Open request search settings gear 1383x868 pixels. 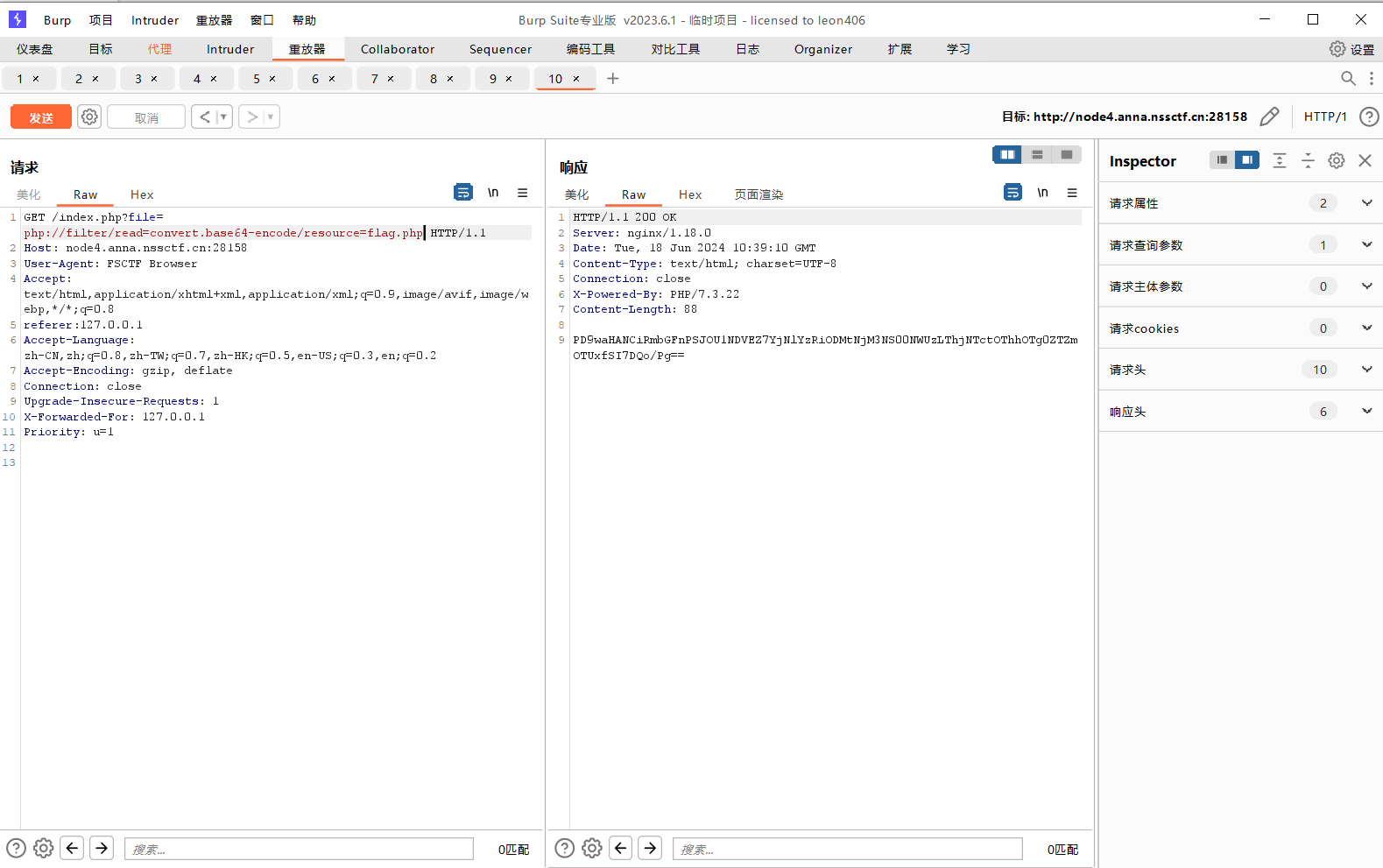point(44,848)
